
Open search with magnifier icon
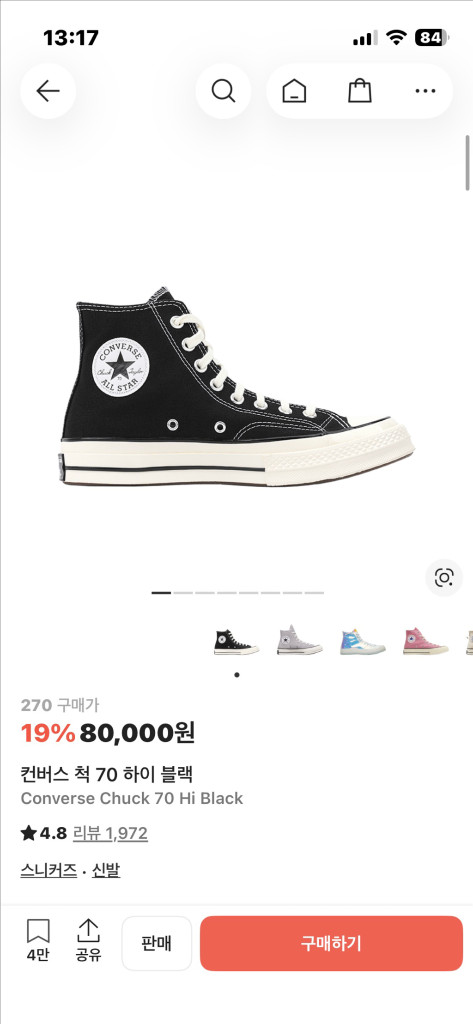point(223,91)
